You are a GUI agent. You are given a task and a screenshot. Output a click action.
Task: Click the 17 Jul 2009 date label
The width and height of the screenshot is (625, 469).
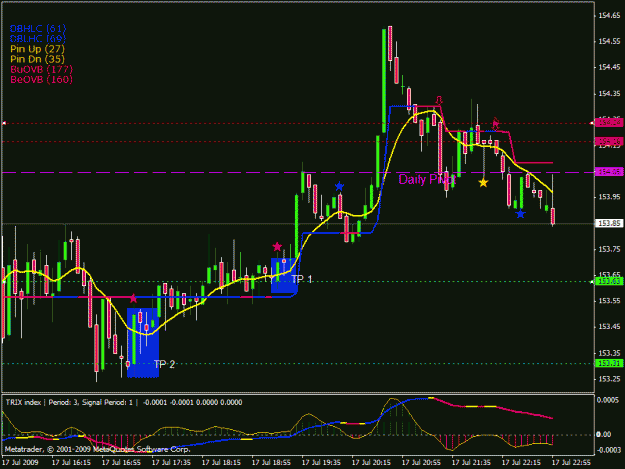tap(20, 463)
